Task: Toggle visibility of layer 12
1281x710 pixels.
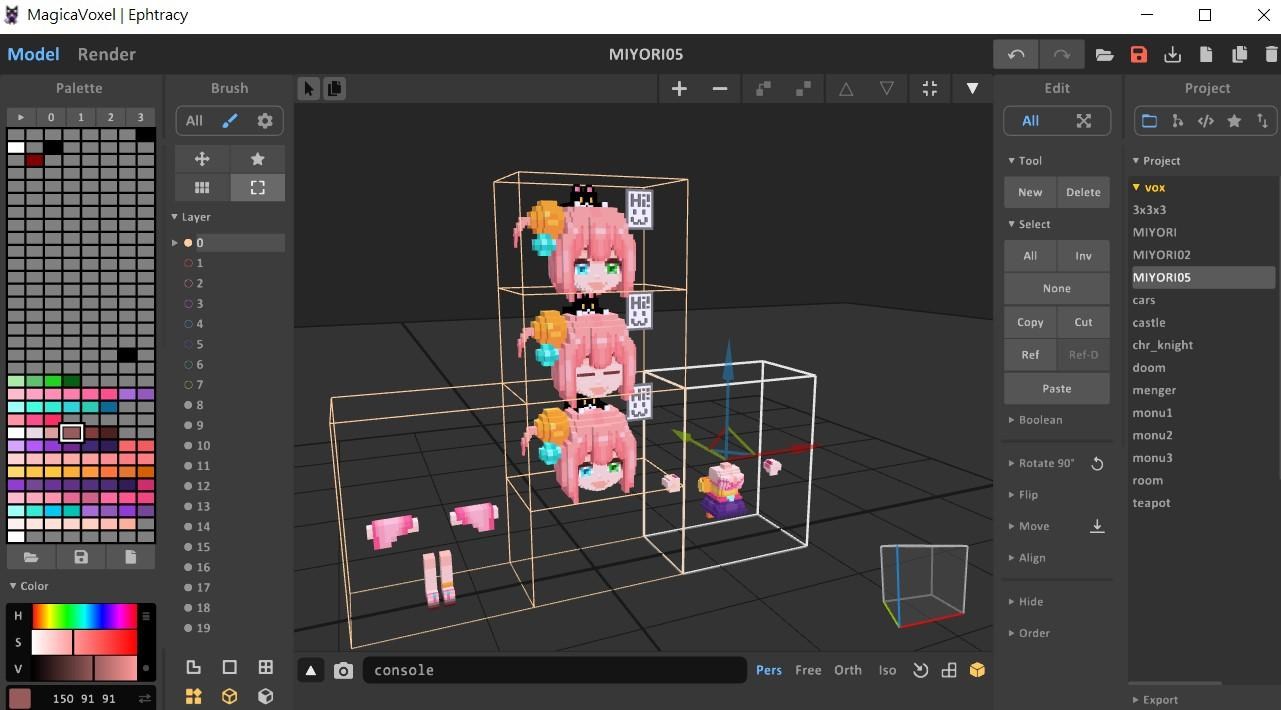Action: (x=188, y=486)
